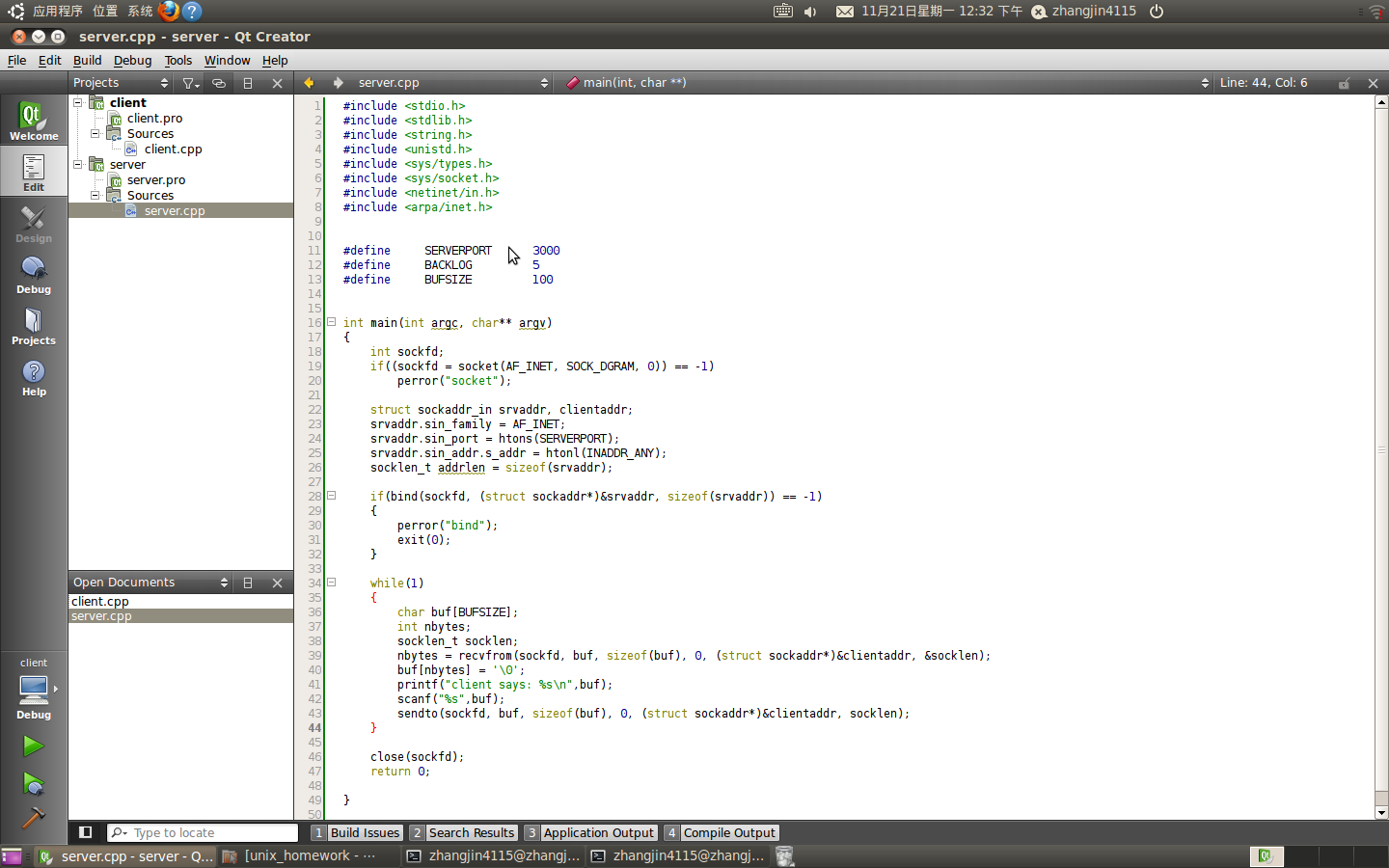Click the show desktop button

tap(12, 856)
